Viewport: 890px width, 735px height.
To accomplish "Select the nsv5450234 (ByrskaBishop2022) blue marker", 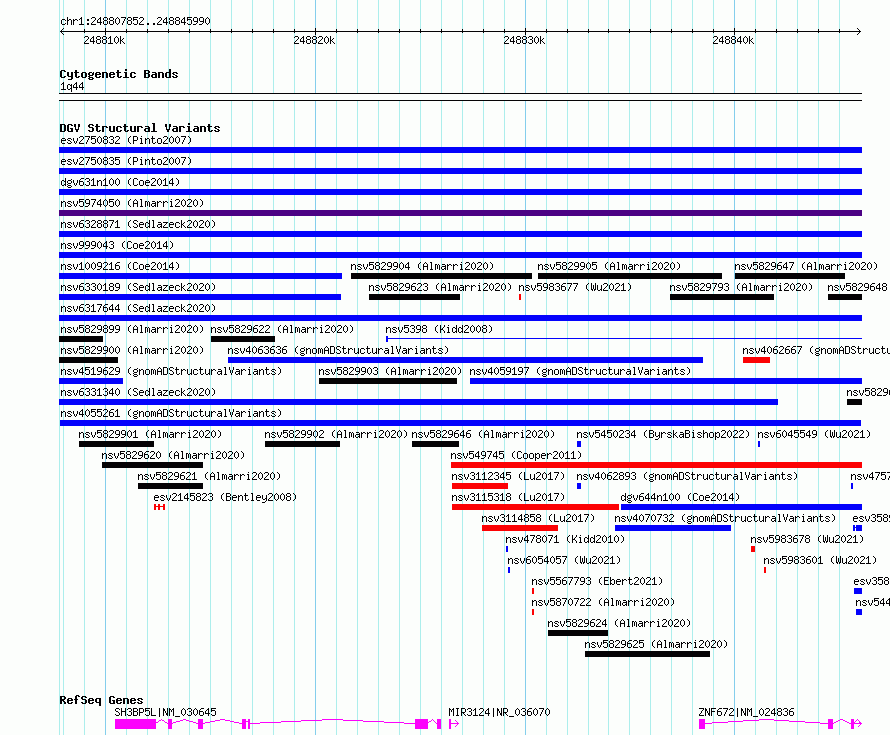I will [x=579, y=444].
